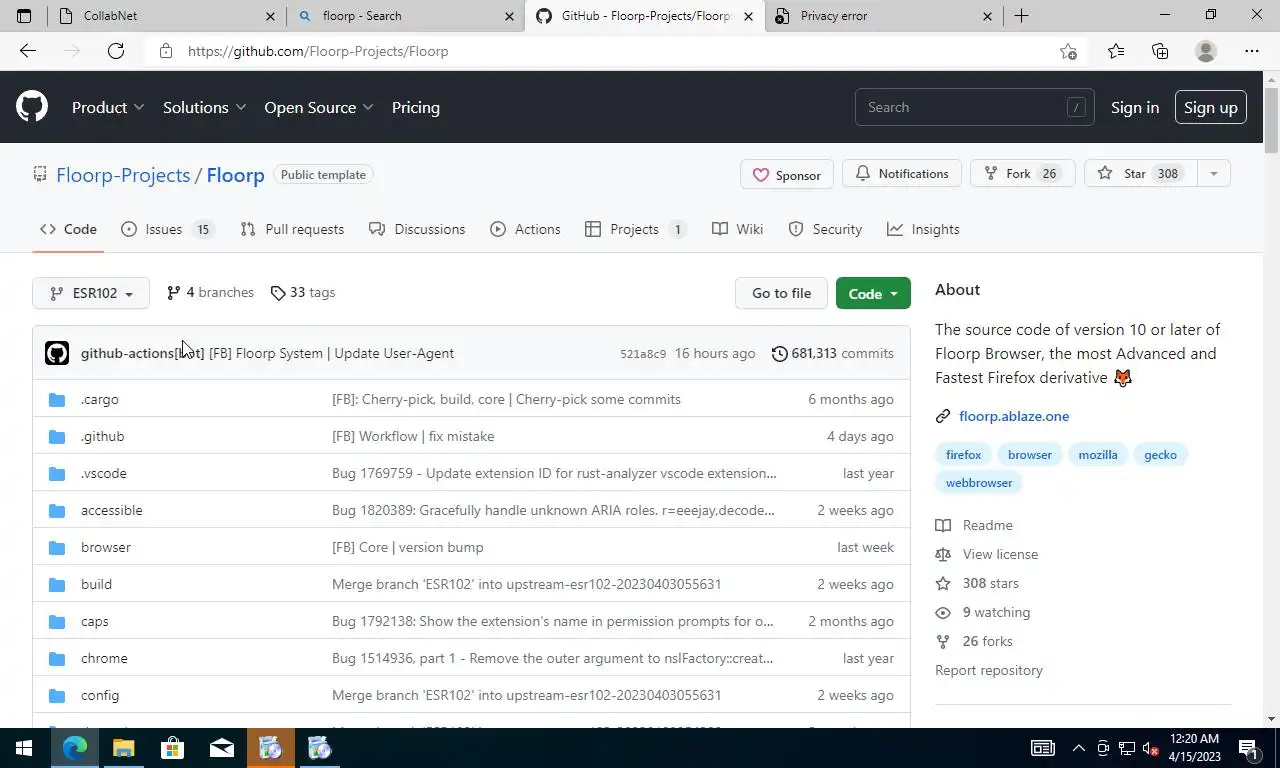This screenshot has height=768, width=1280.
Task: Go back to the previous page
Action: (x=28, y=51)
